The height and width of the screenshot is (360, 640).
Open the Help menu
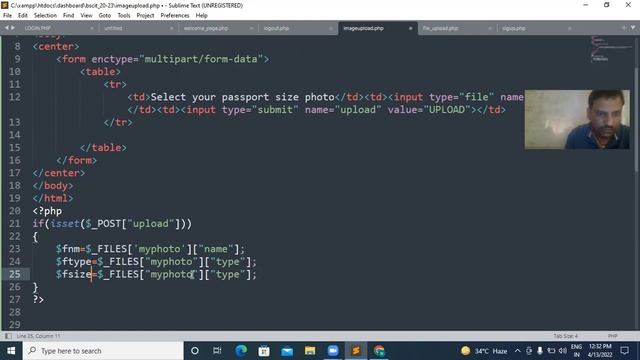202,16
